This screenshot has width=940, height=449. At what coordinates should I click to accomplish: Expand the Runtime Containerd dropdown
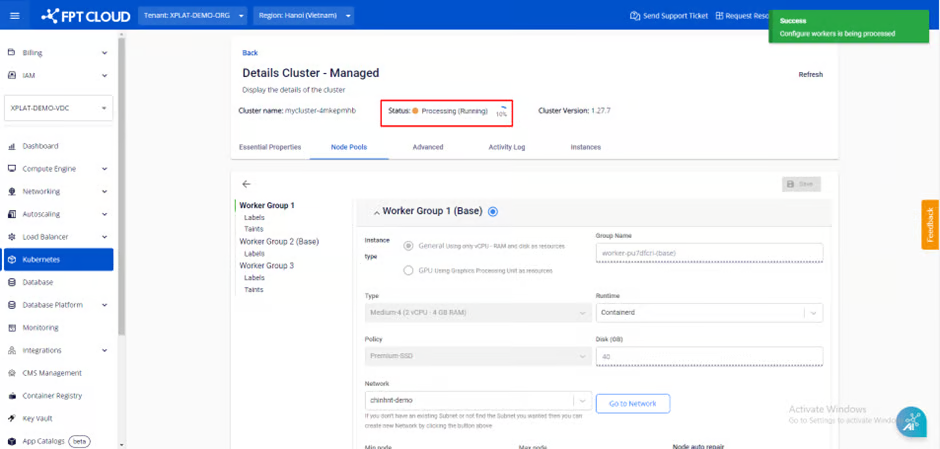[x=814, y=313]
